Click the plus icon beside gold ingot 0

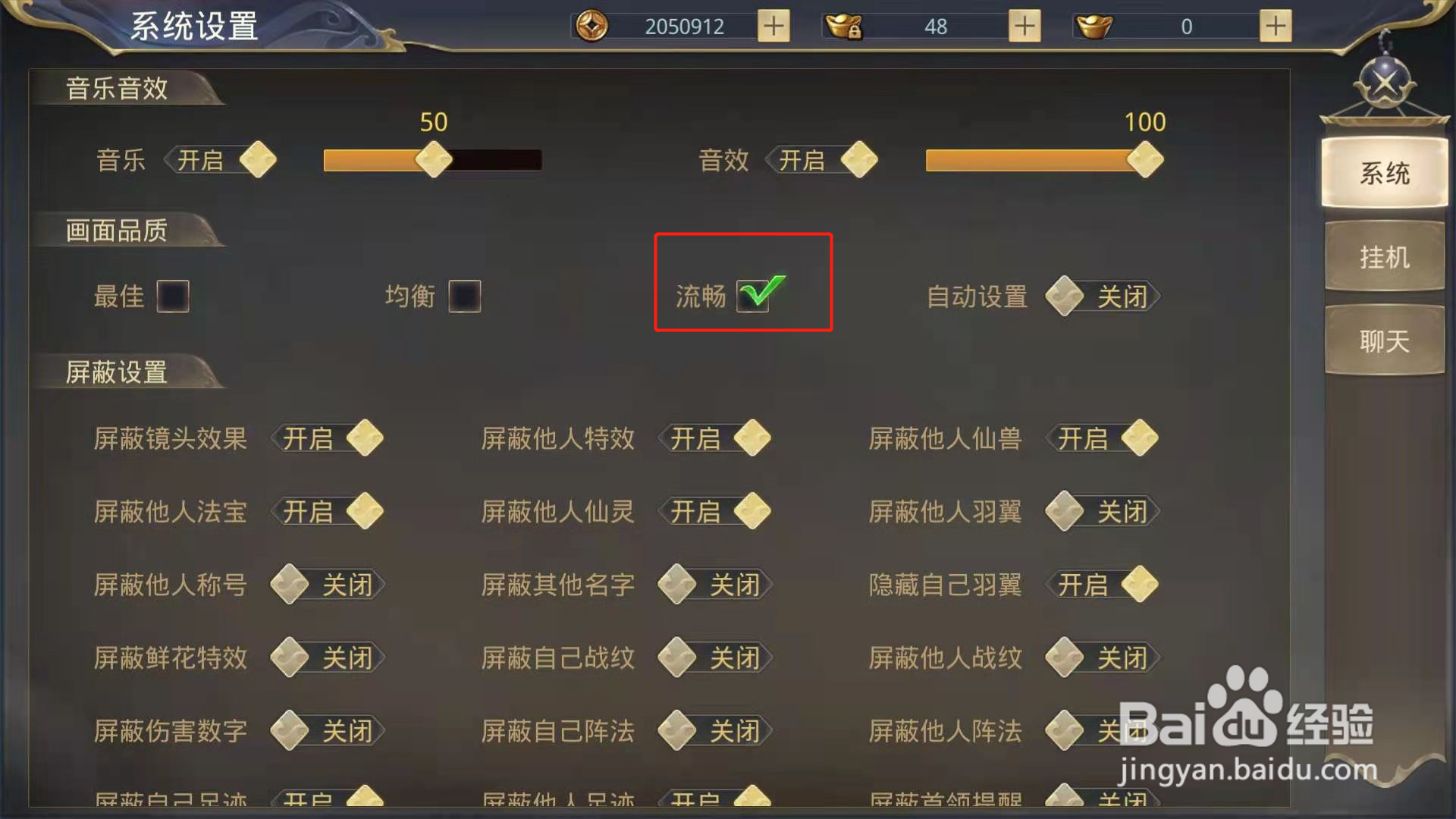(1276, 27)
